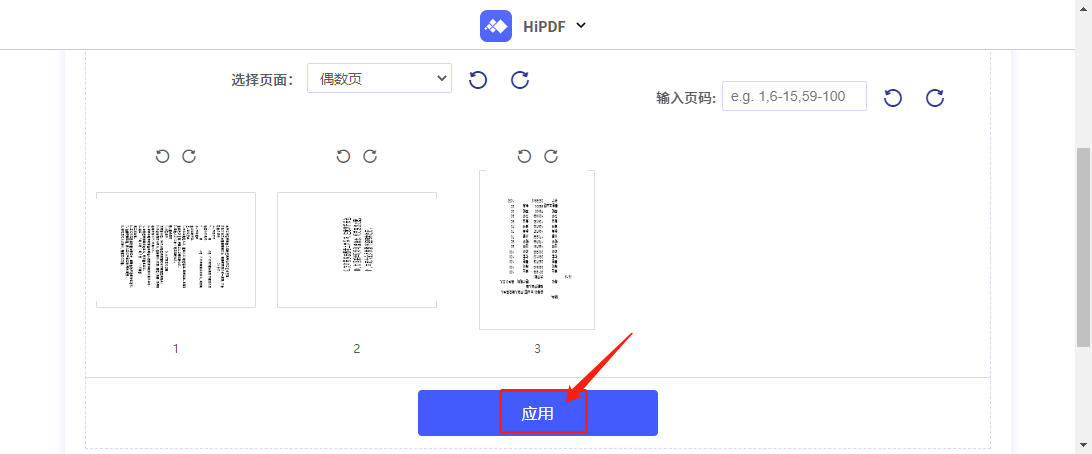Rotate page 2 thumbnail clockwise
The height and width of the screenshot is (454, 1092).
(370, 156)
